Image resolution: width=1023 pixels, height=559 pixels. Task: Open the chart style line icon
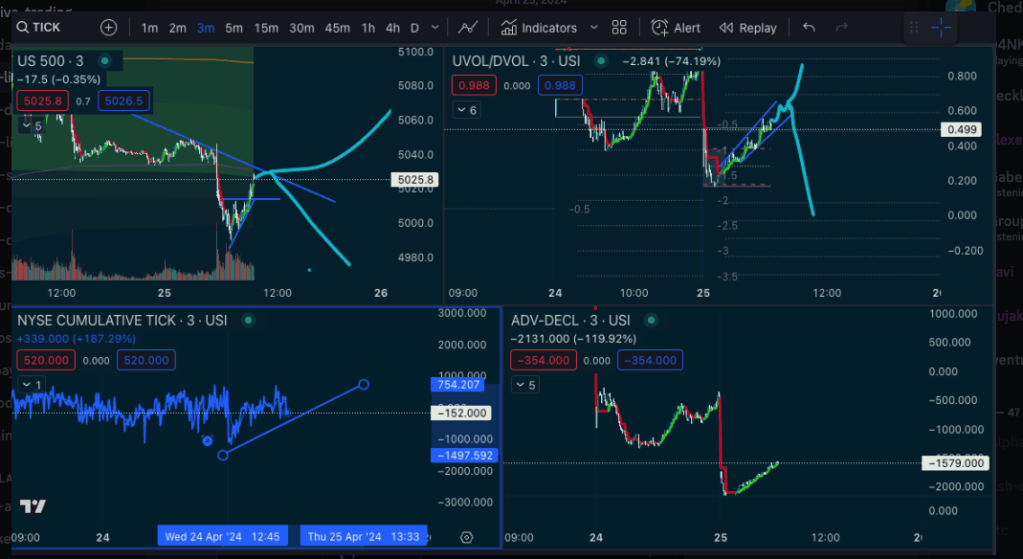(x=467, y=28)
